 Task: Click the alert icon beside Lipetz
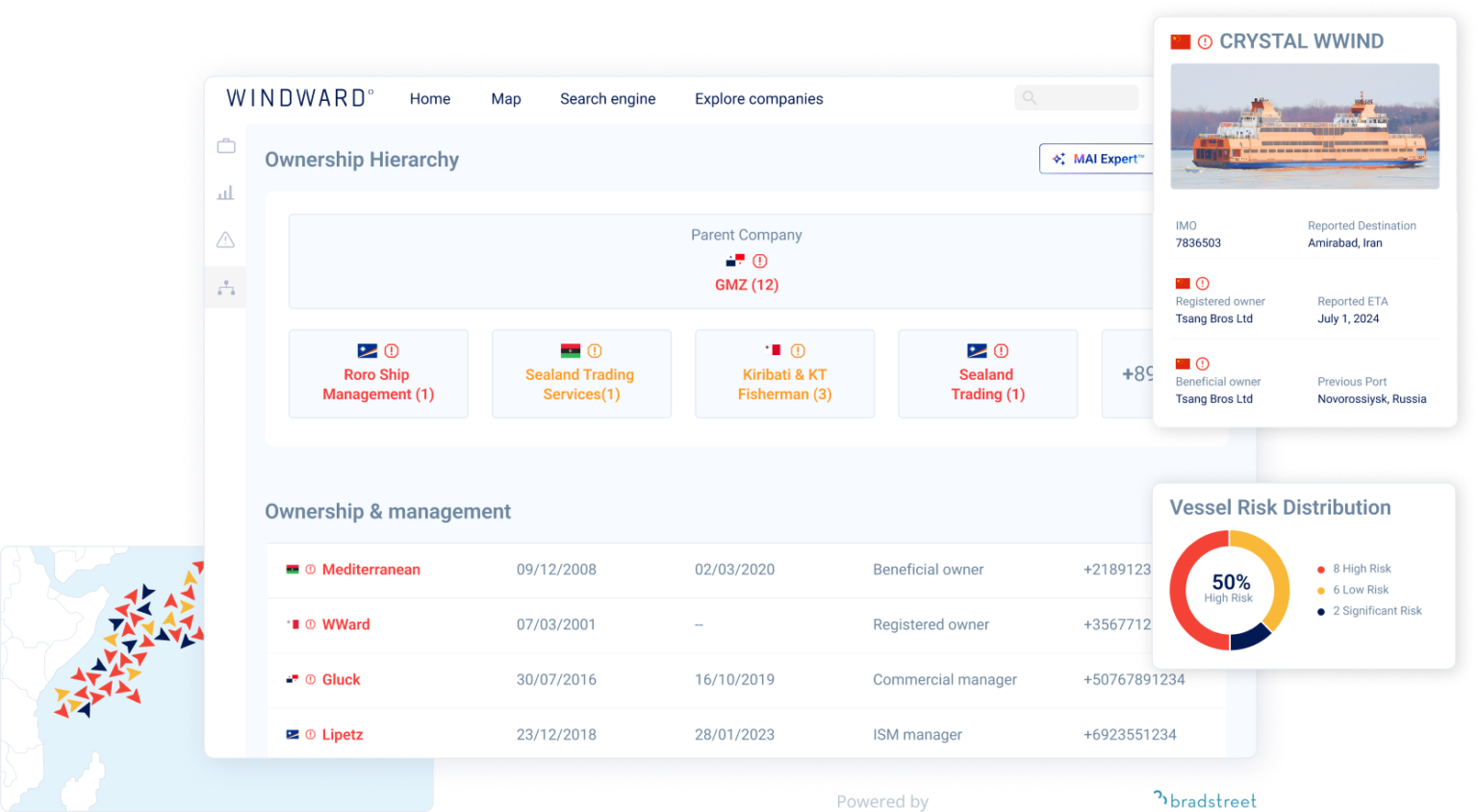(311, 734)
